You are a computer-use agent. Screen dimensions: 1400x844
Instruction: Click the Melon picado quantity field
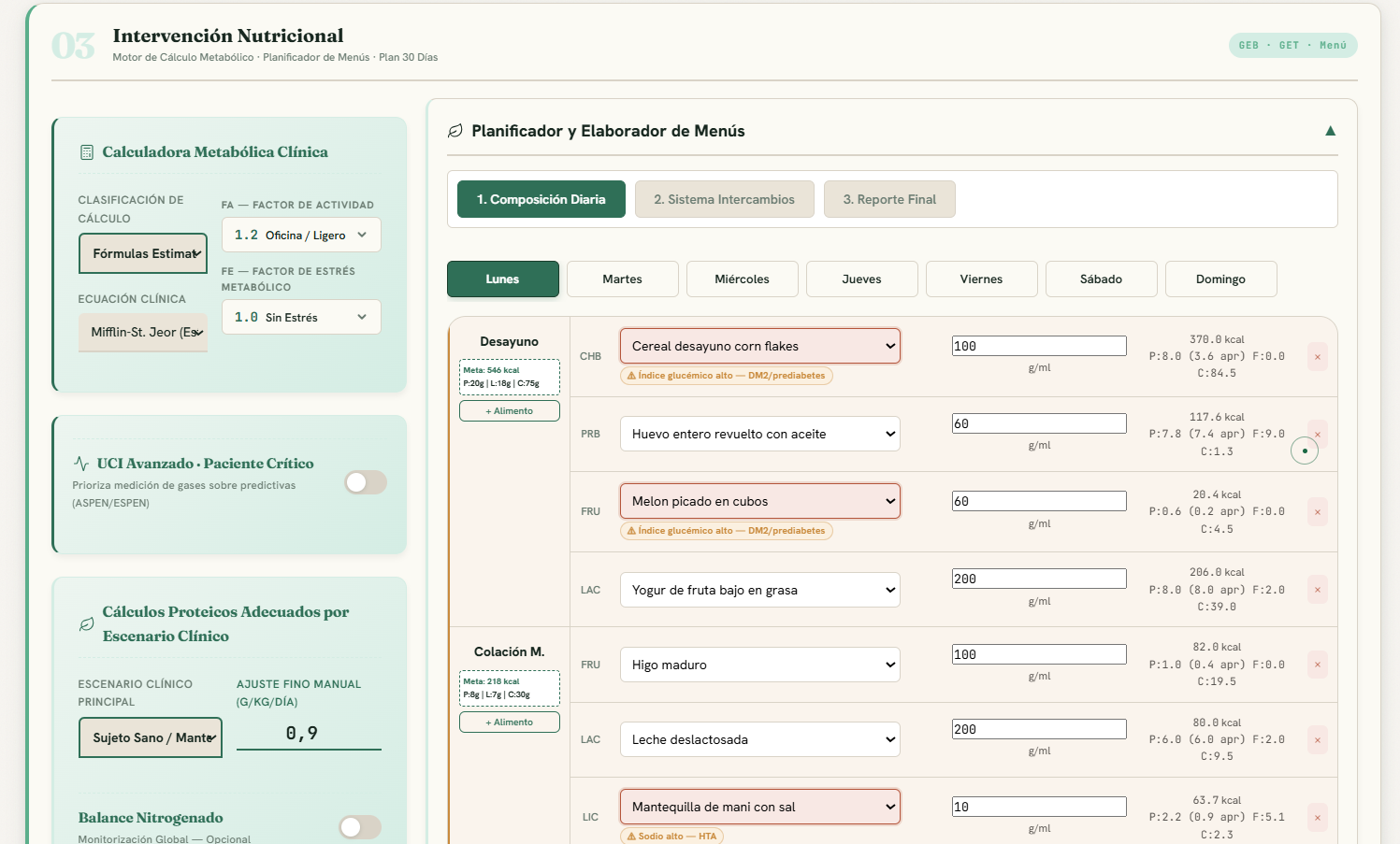tap(1039, 501)
